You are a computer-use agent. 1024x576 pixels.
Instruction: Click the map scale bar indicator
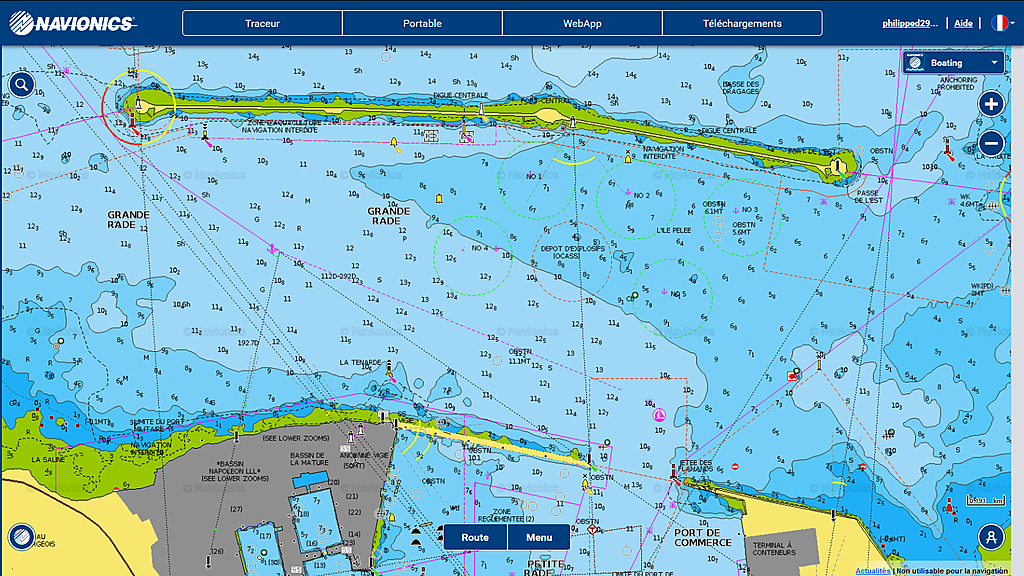click(985, 501)
